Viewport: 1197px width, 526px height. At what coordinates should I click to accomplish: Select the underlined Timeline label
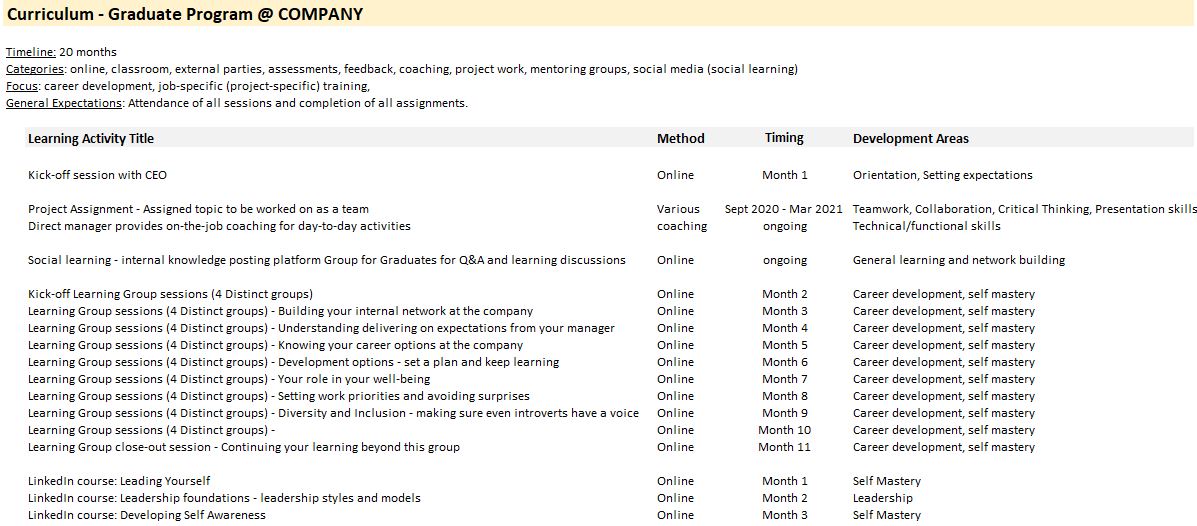pos(30,52)
